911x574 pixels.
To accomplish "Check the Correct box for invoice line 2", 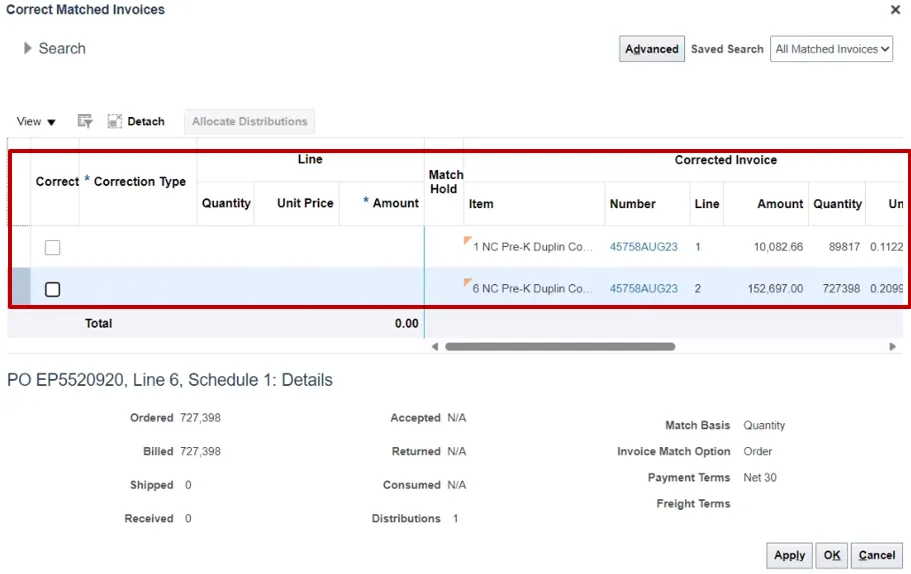I will click(x=52, y=289).
